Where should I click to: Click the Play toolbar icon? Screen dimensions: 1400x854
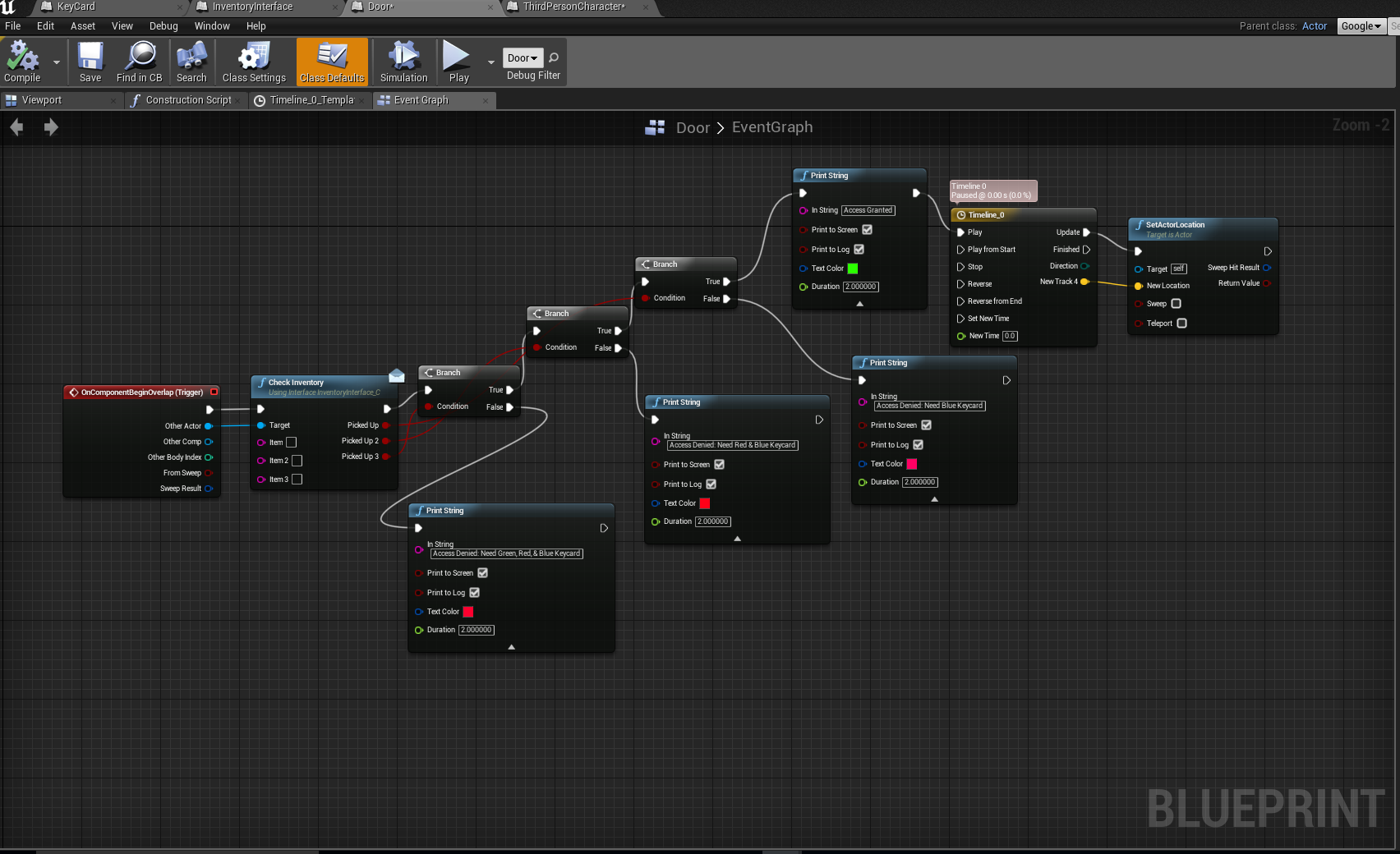coord(457,61)
